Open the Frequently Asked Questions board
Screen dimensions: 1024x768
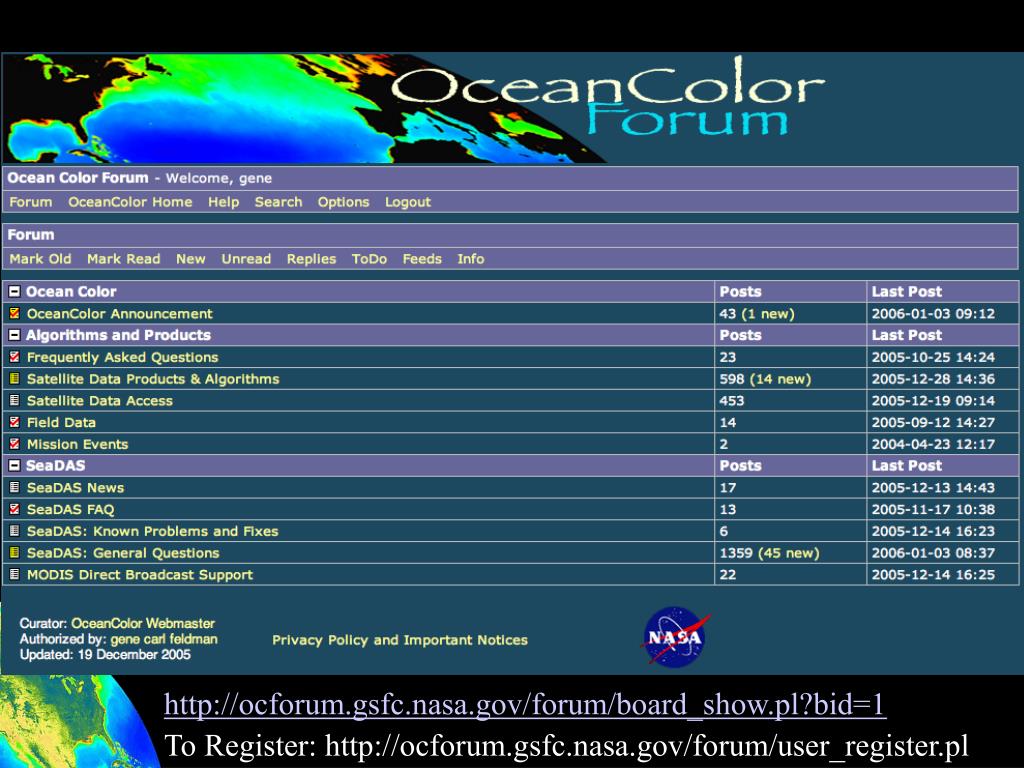coord(123,357)
